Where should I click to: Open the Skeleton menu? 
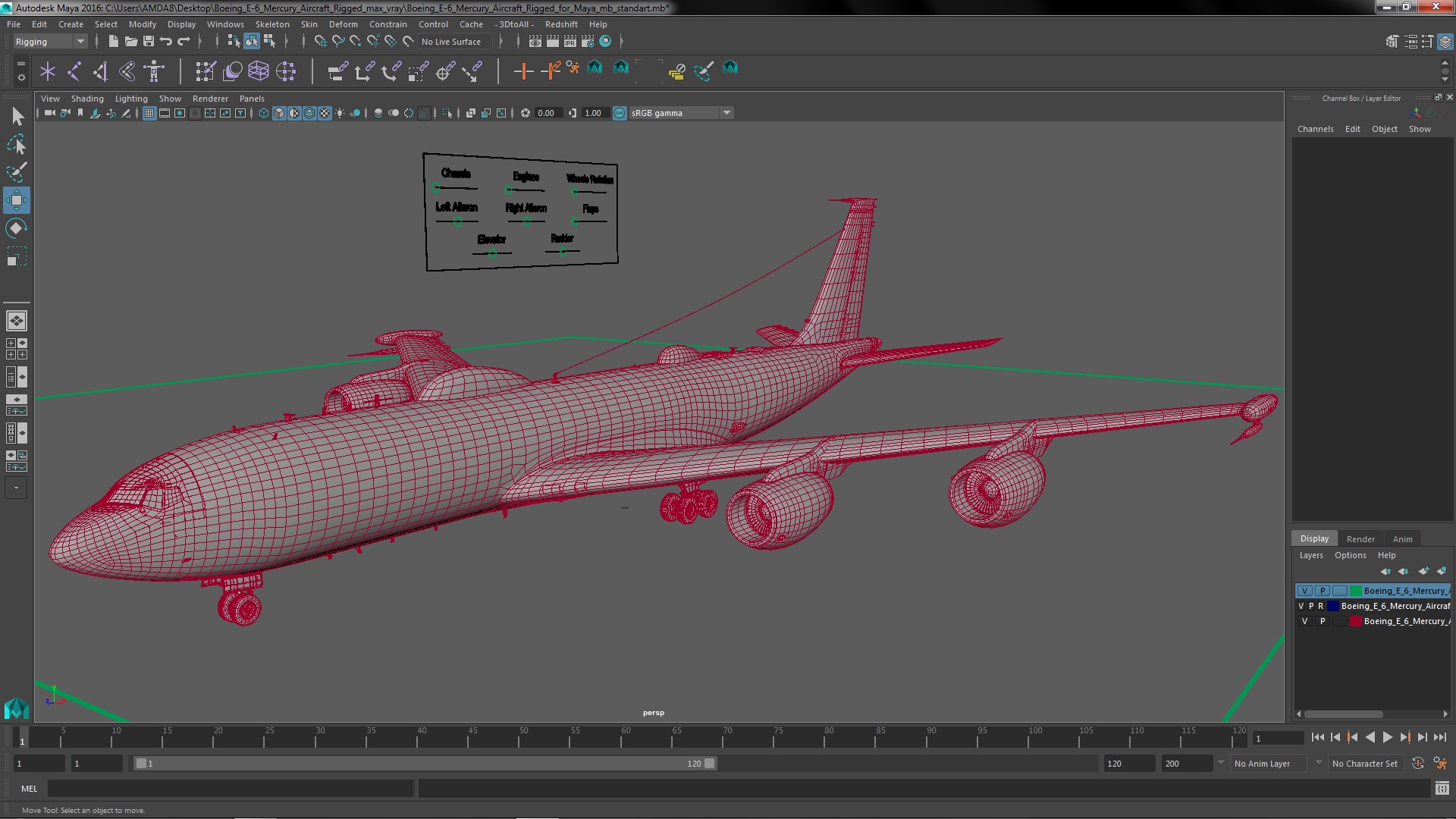click(272, 24)
